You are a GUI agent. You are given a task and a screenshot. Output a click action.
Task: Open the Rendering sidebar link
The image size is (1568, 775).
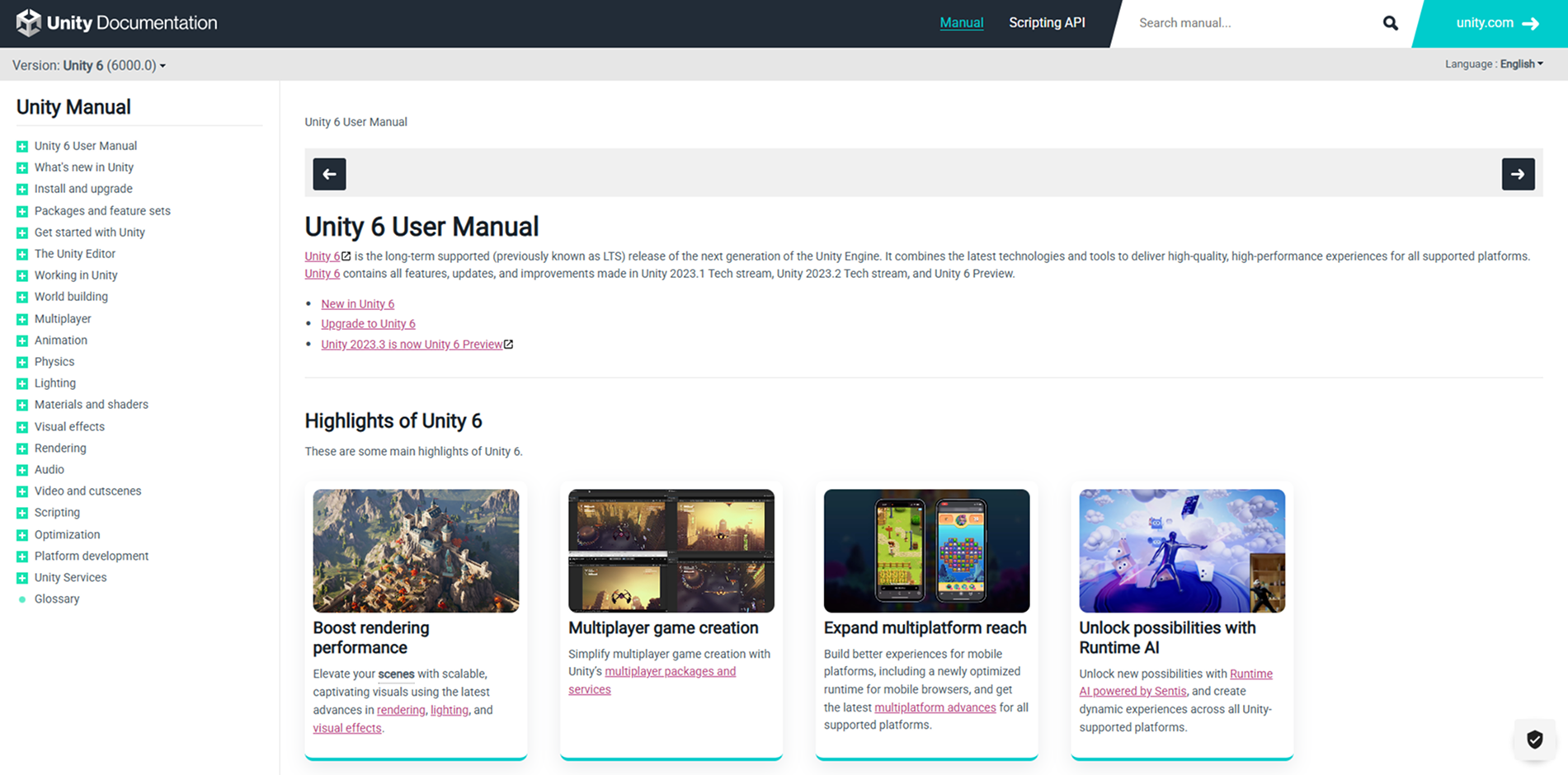tap(60, 449)
